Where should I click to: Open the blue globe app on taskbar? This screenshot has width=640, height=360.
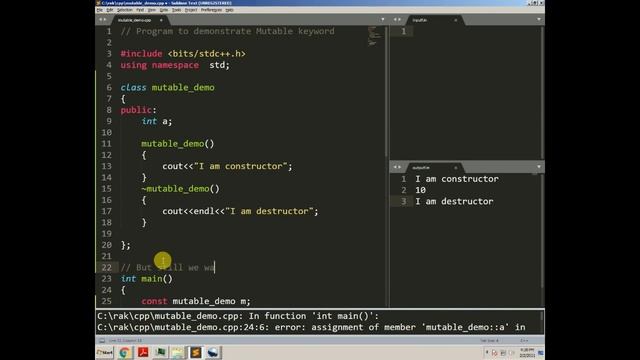(213, 353)
